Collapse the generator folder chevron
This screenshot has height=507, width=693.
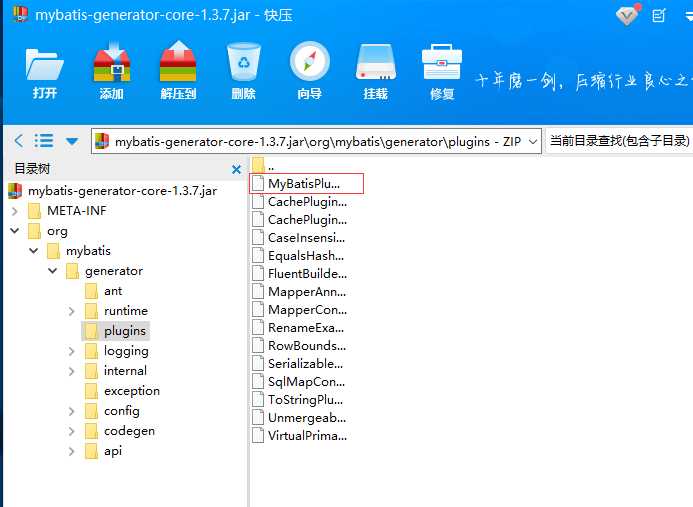[x=53, y=271]
